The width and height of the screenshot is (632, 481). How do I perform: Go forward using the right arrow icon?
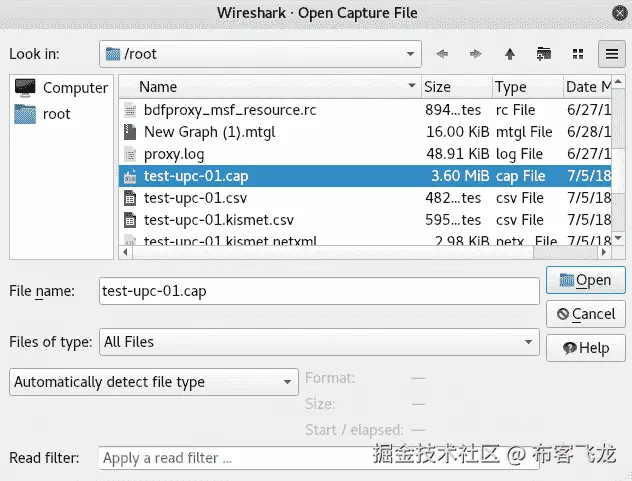[x=476, y=54]
